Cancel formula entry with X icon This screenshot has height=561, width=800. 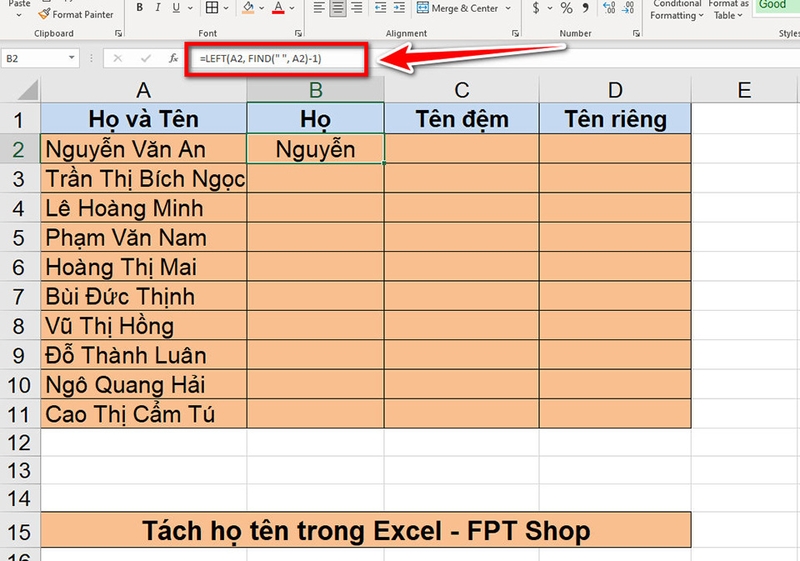tap(117, 58)
